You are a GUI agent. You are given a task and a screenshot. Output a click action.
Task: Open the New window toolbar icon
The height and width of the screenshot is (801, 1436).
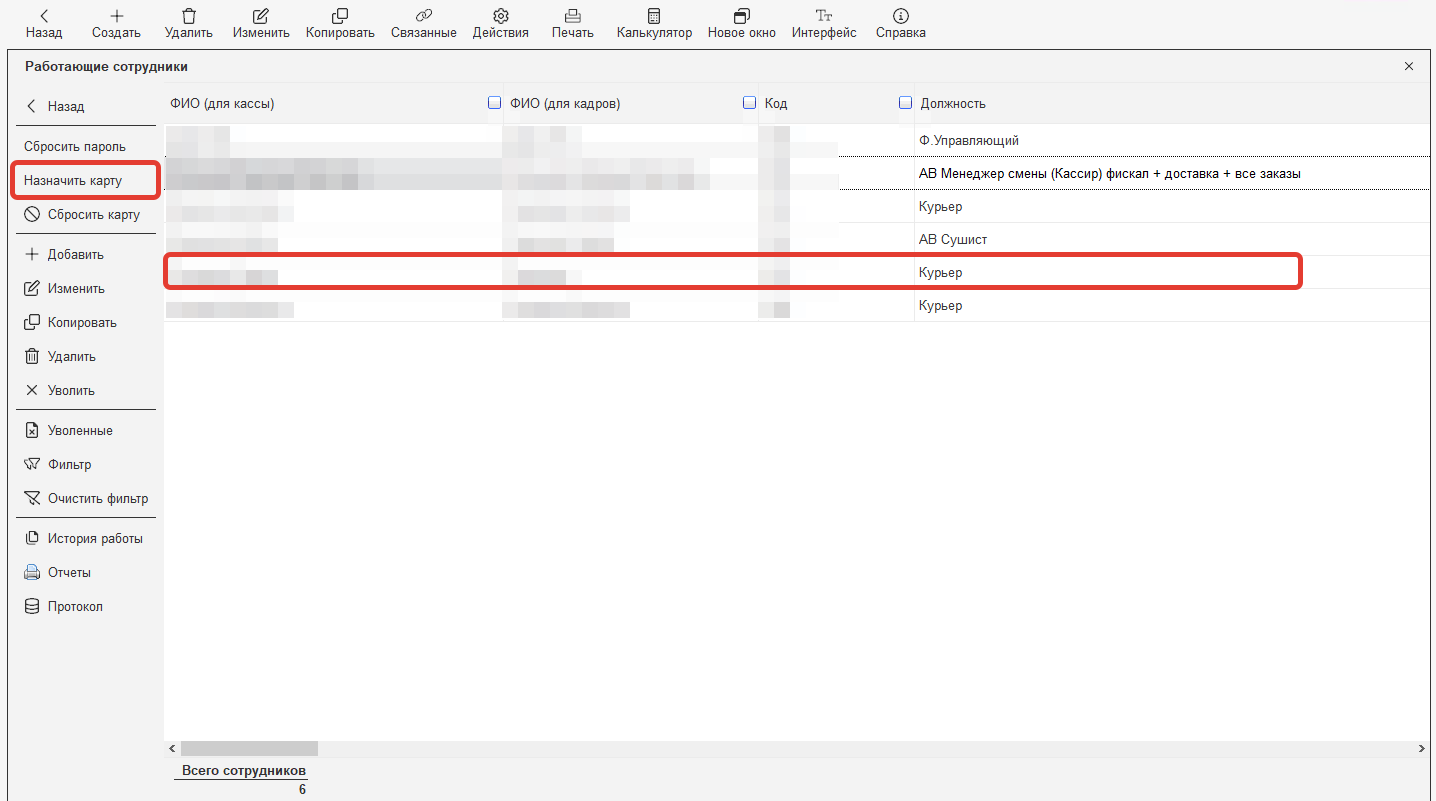point(741,16)
